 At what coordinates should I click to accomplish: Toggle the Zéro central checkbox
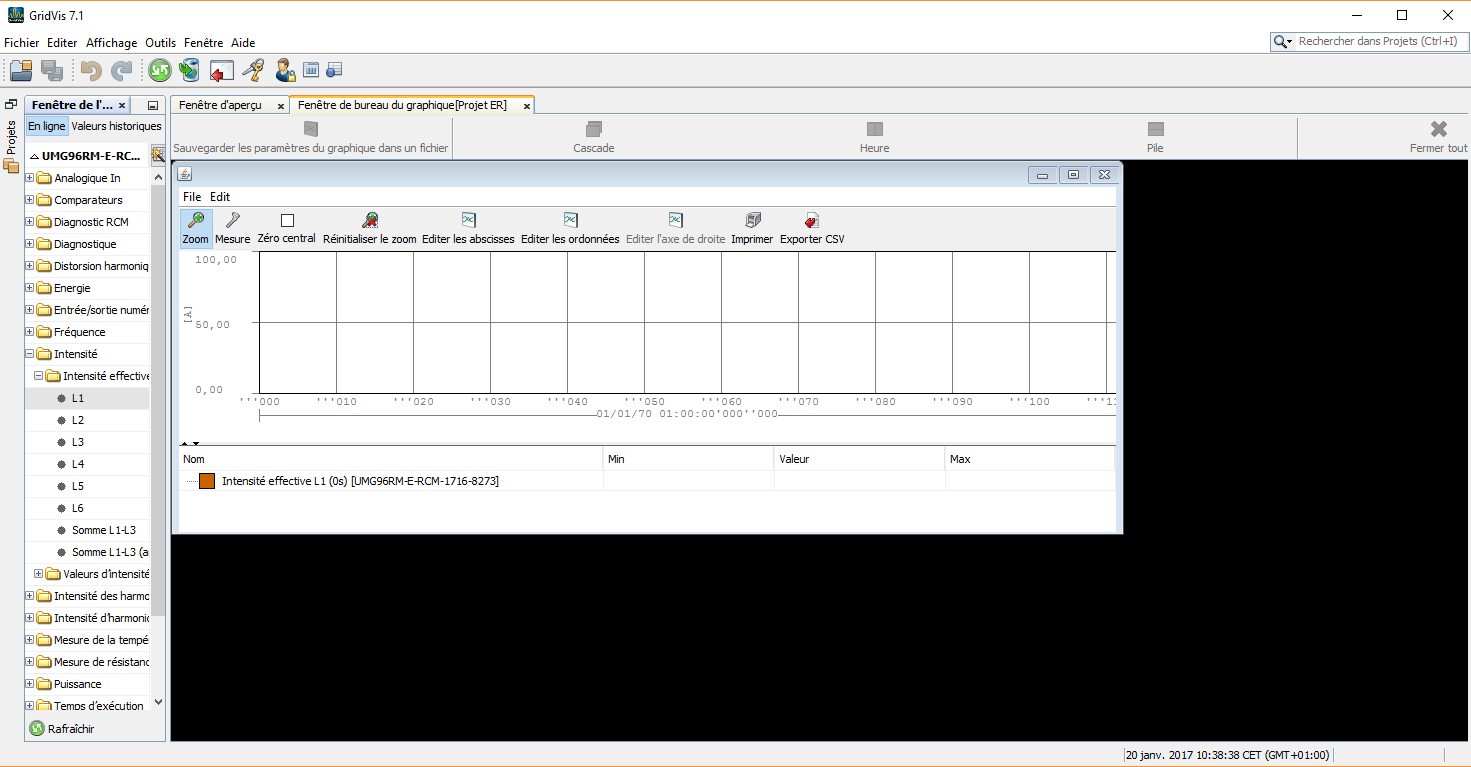click(287, 220)
